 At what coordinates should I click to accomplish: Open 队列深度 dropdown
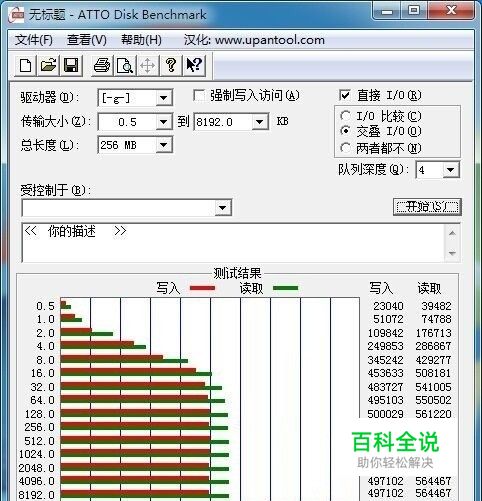450,170
